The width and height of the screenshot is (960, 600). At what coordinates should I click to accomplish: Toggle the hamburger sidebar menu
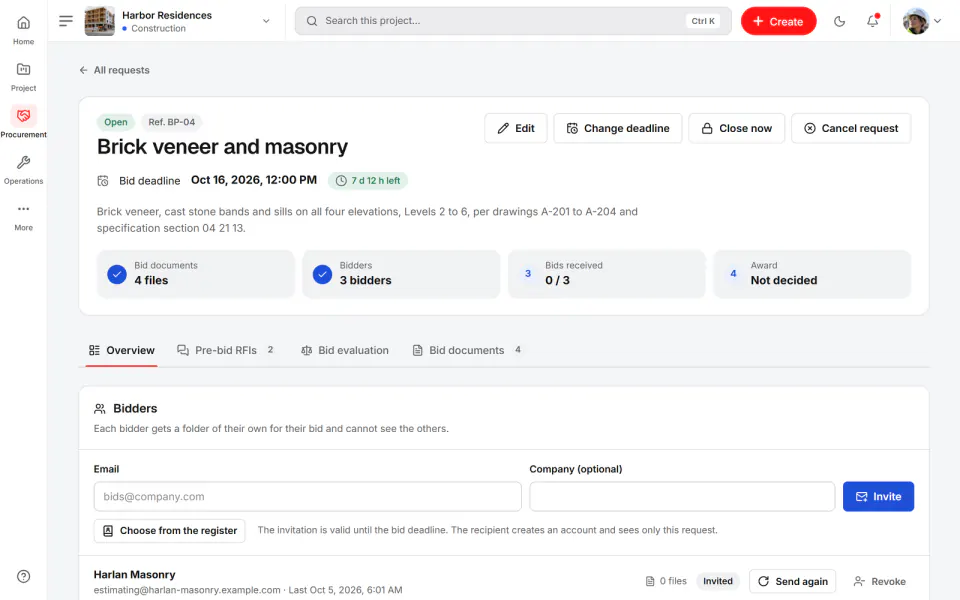(66, 21)
